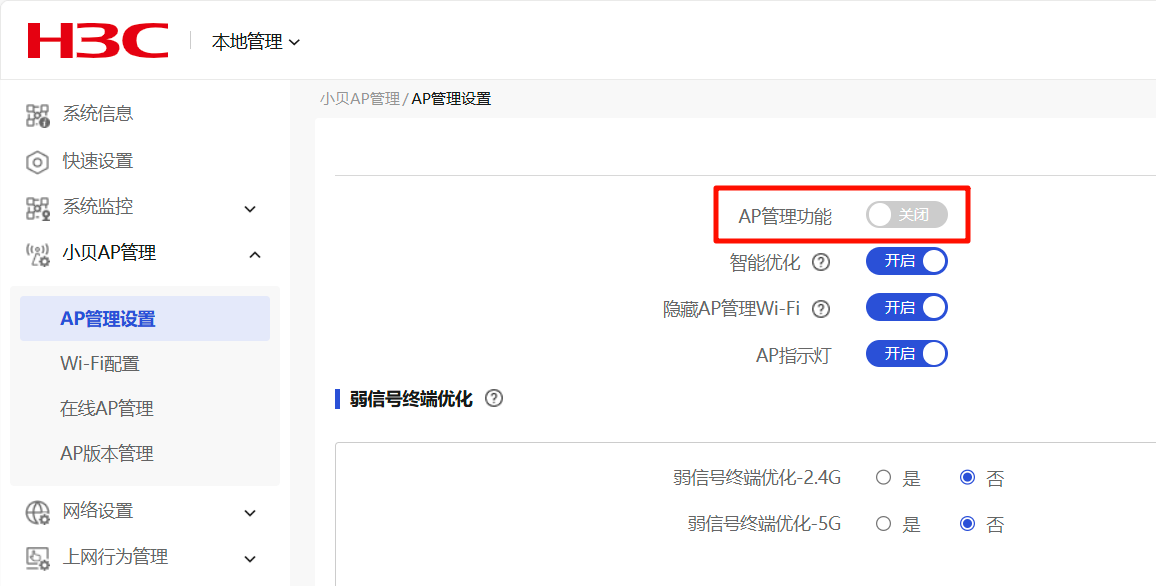Turn off the 智能优化 switch
1156x586 pixels.
pyautogui.click(x=906, y=262)
